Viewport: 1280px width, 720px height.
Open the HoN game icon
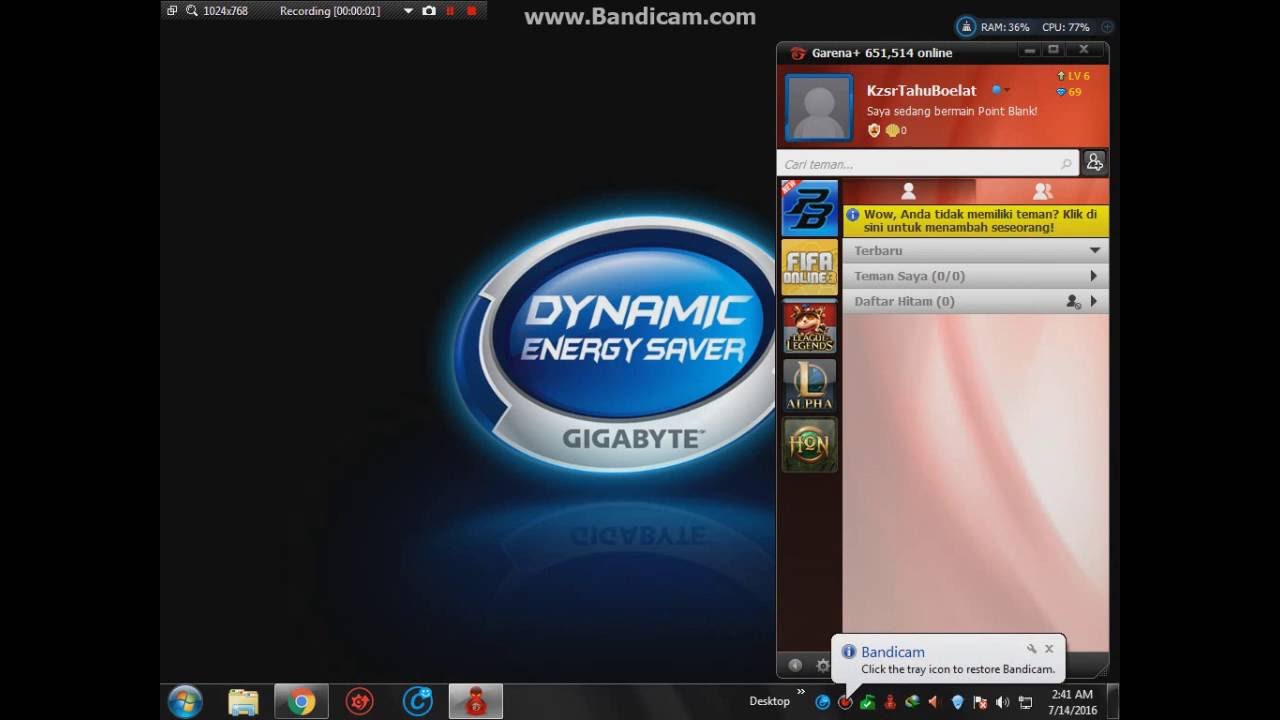point(809,445)
